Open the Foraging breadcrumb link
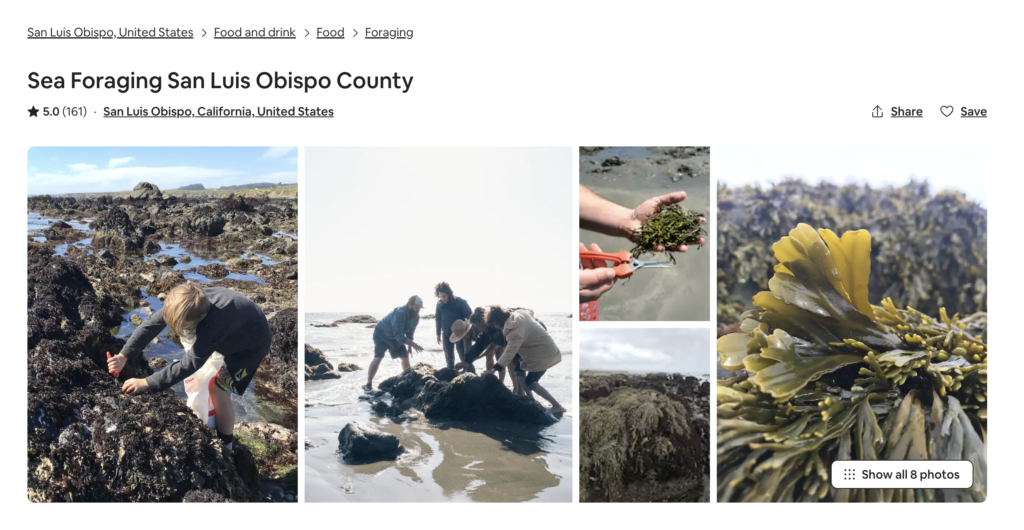Viewport: 1024px width, 530px height. (389, 33)
